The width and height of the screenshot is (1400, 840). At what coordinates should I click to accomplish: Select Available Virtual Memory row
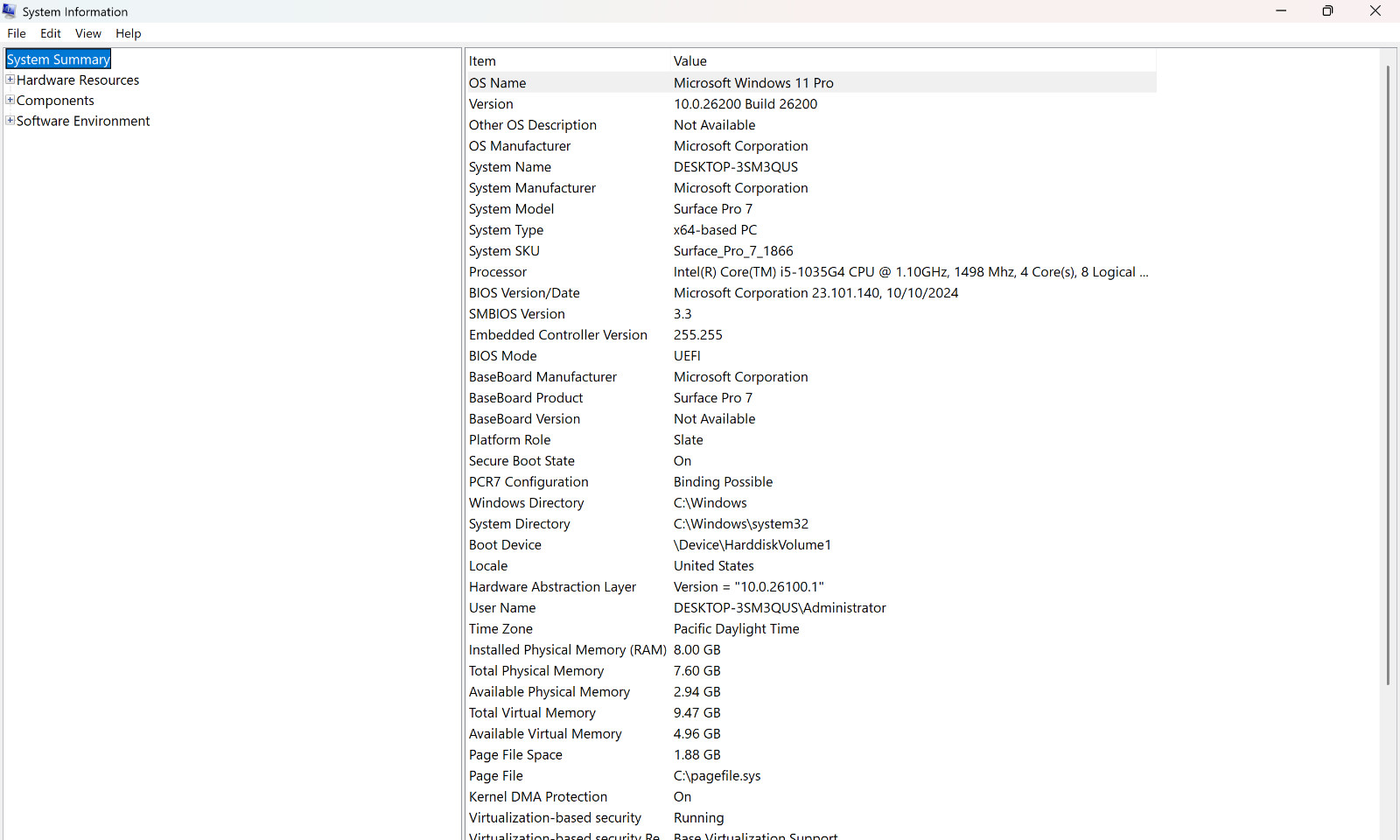click(811, 734)
